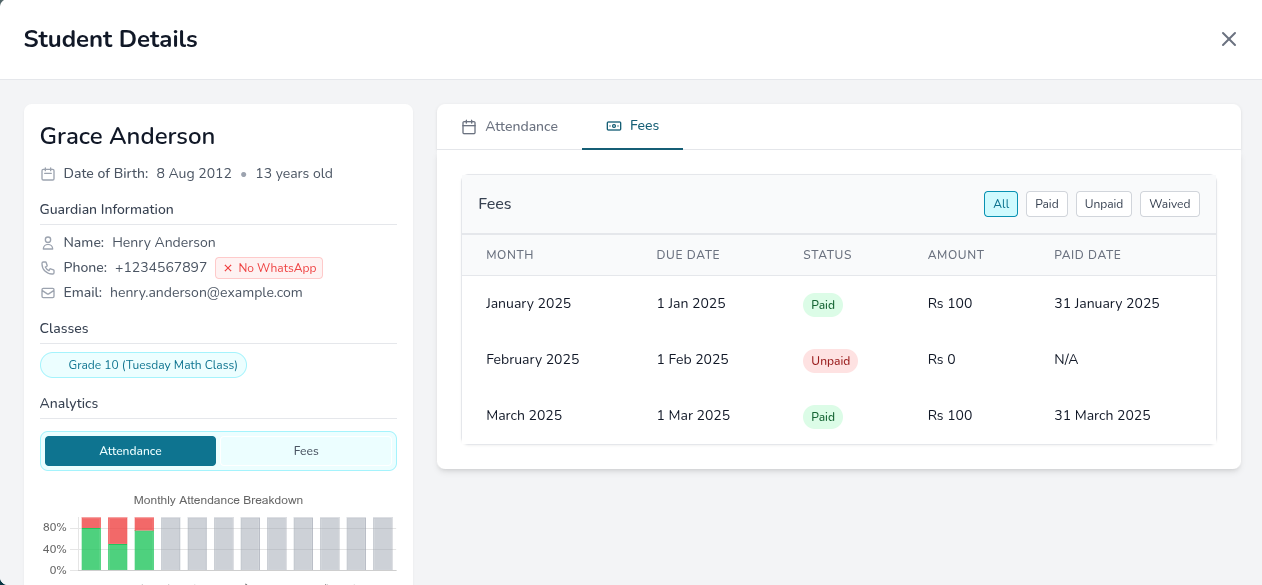Select the Paid fees filter

[1046, 203]
